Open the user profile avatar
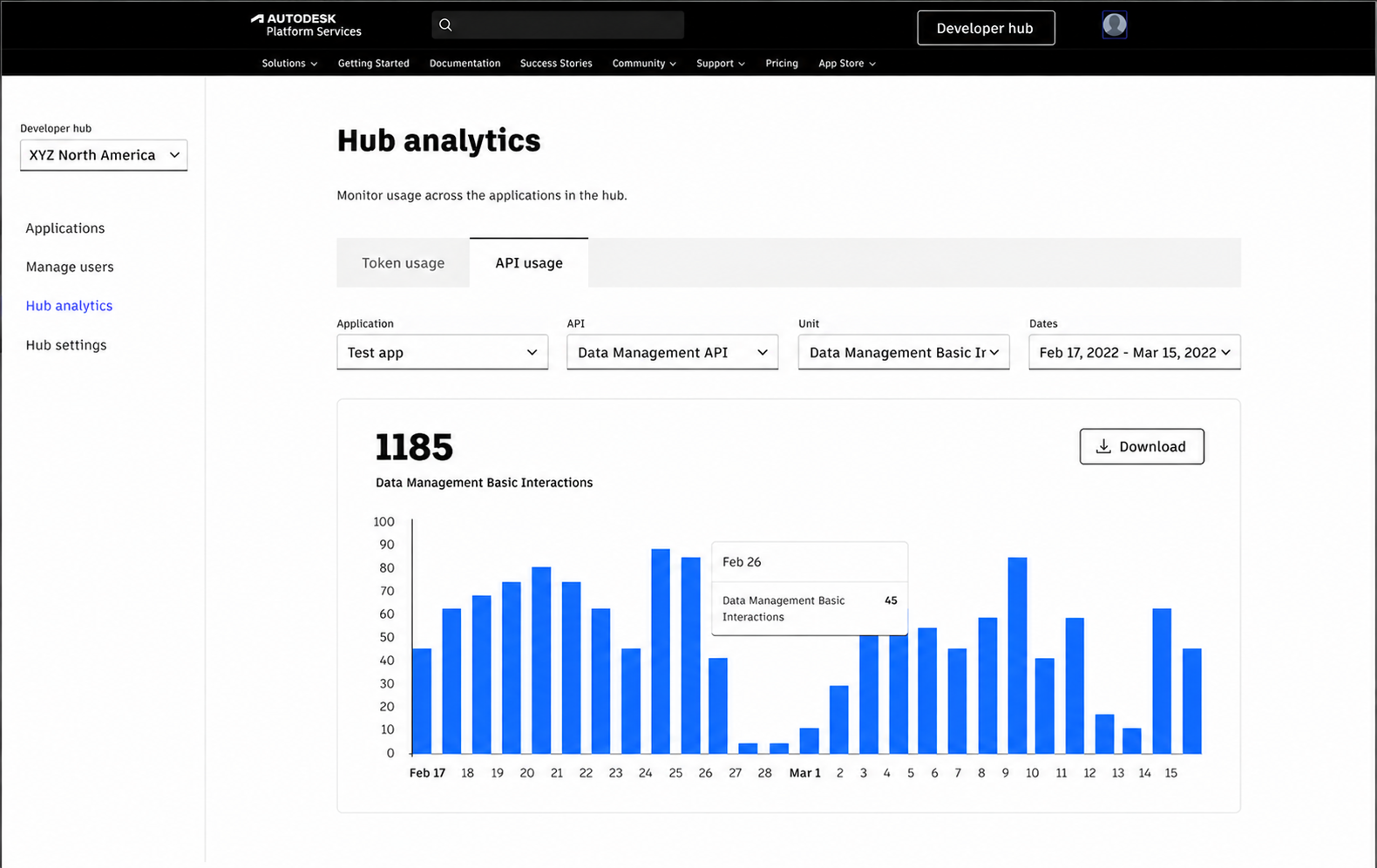Image resolution: width=1377 pixels, height=868 pixels. click(1114, 24)
